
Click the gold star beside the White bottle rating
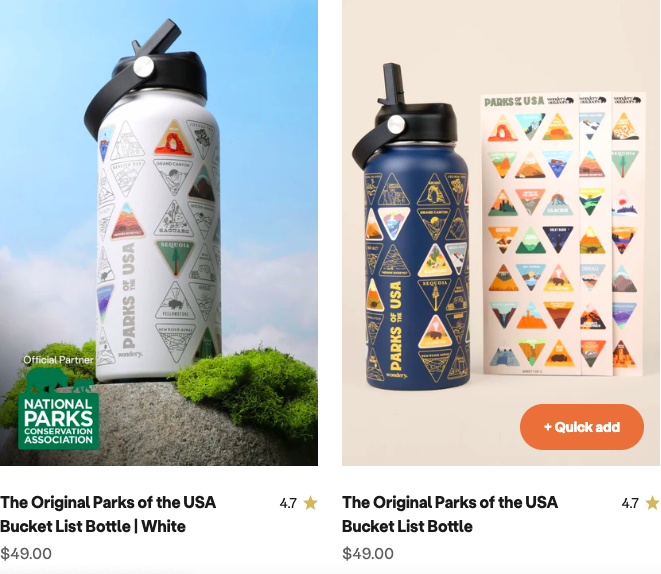[x=310, y=503]
